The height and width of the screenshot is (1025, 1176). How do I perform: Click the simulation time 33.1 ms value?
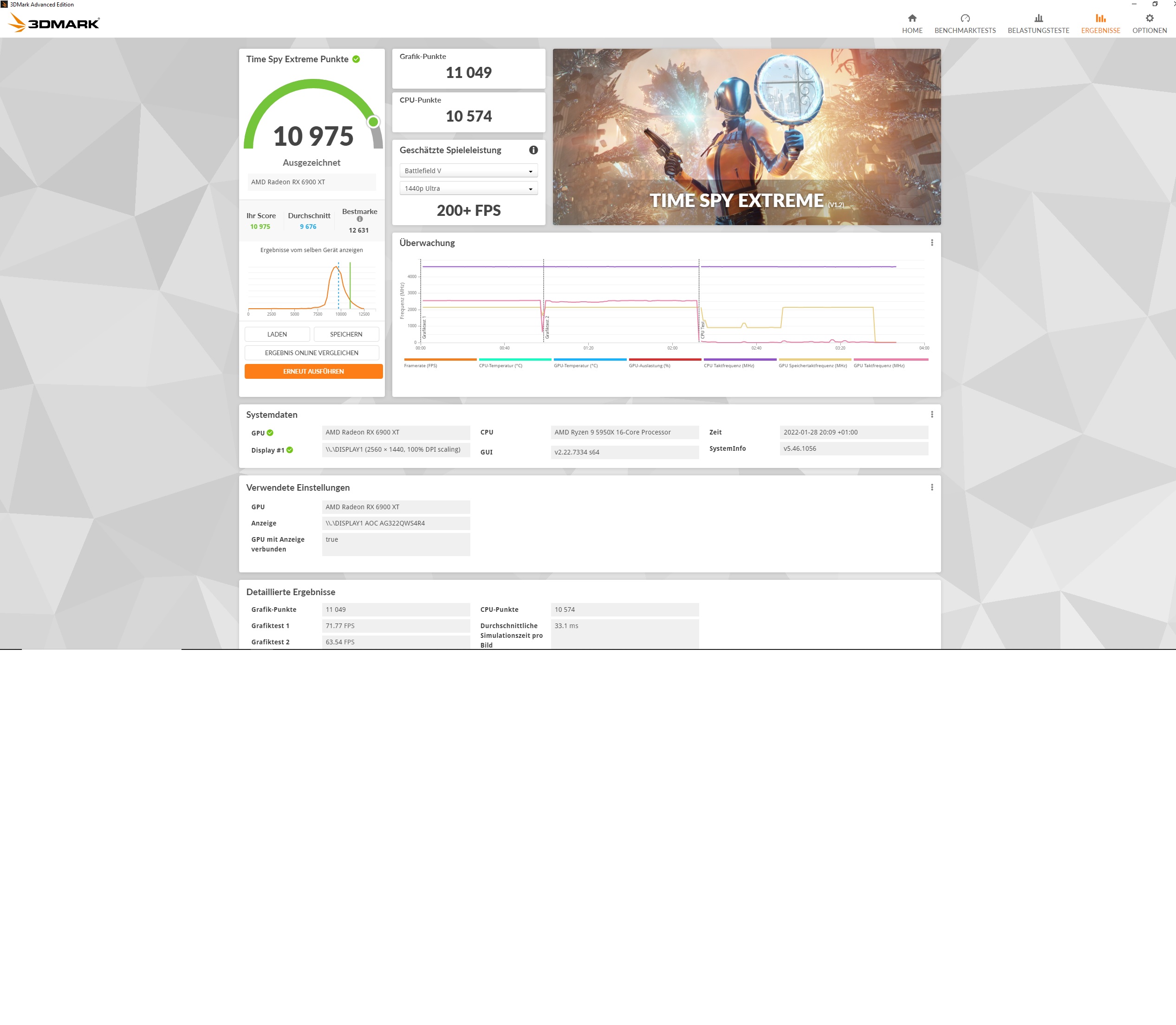(x=624, y=634)
